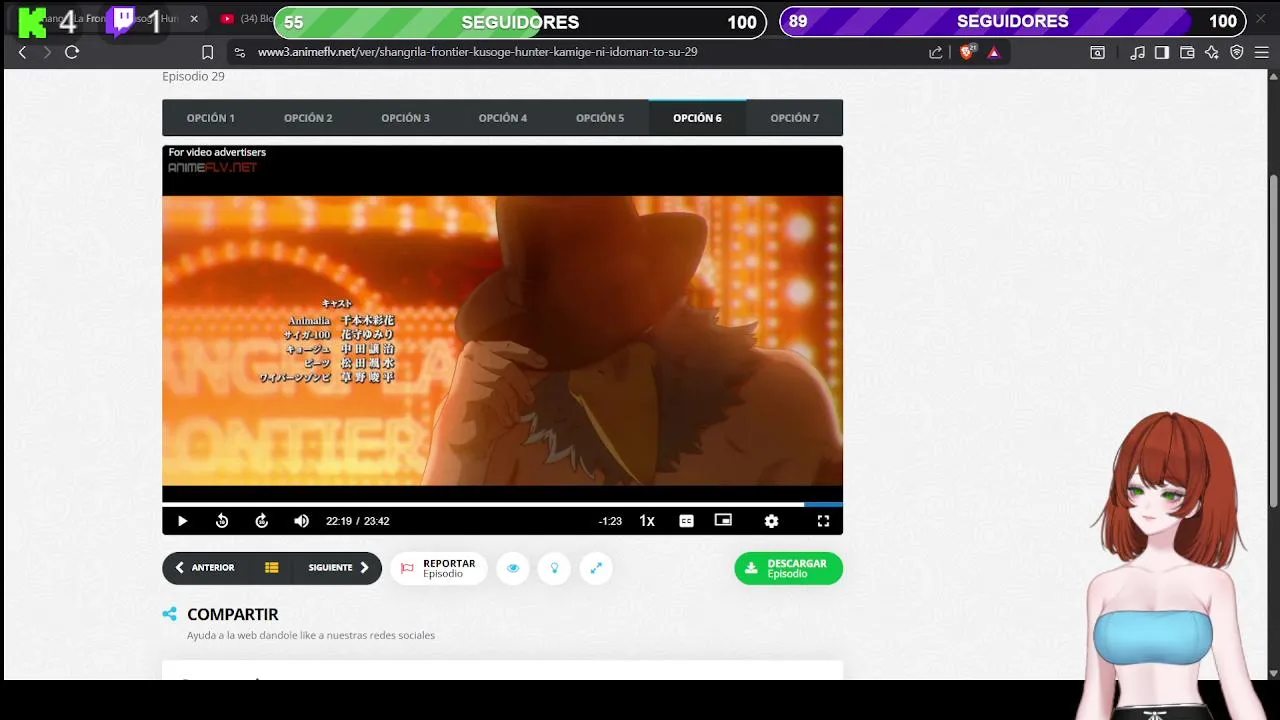1280x720 pixels.
Task: Open site settings icon left of the URL
Action: [239, 52]
